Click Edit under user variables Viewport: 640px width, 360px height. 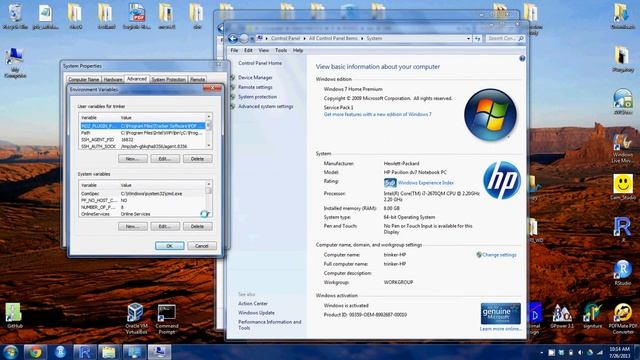[165, 159]
